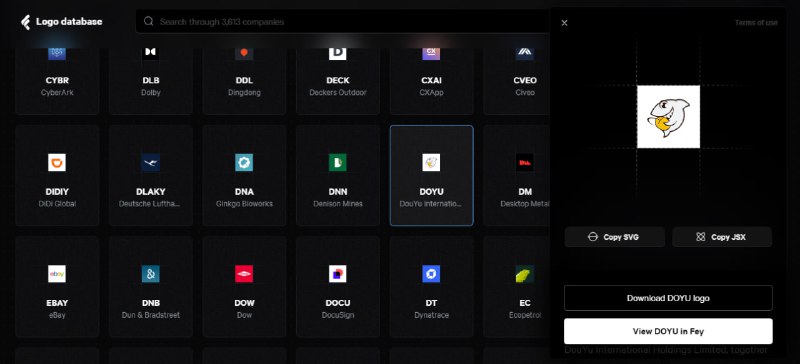Click the DECK ticker text
This screenshot has width=800, height=364.
click(338, 80)
